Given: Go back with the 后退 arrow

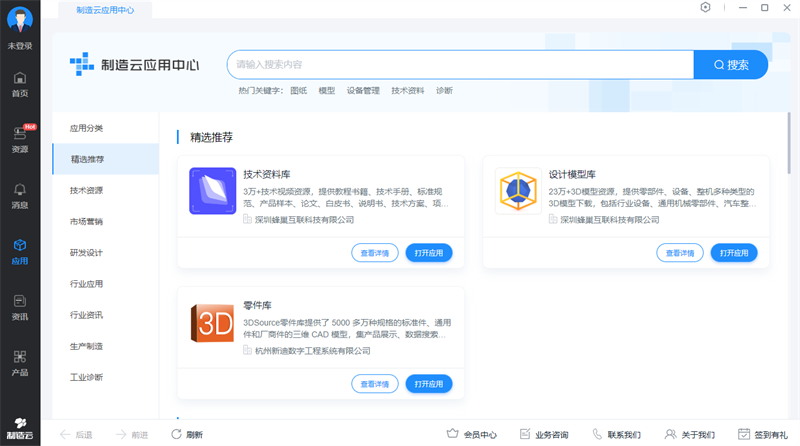Looking at the screenshot, I should pos(76,435).
